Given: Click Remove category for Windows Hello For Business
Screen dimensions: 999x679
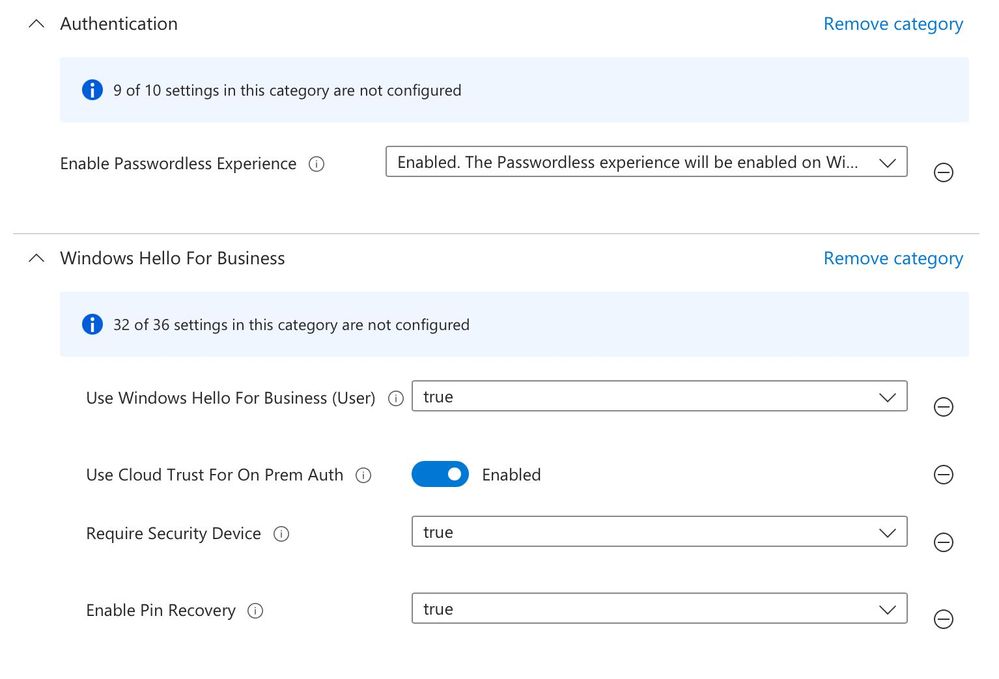Looking at the screenshot, I should point(893,258).
